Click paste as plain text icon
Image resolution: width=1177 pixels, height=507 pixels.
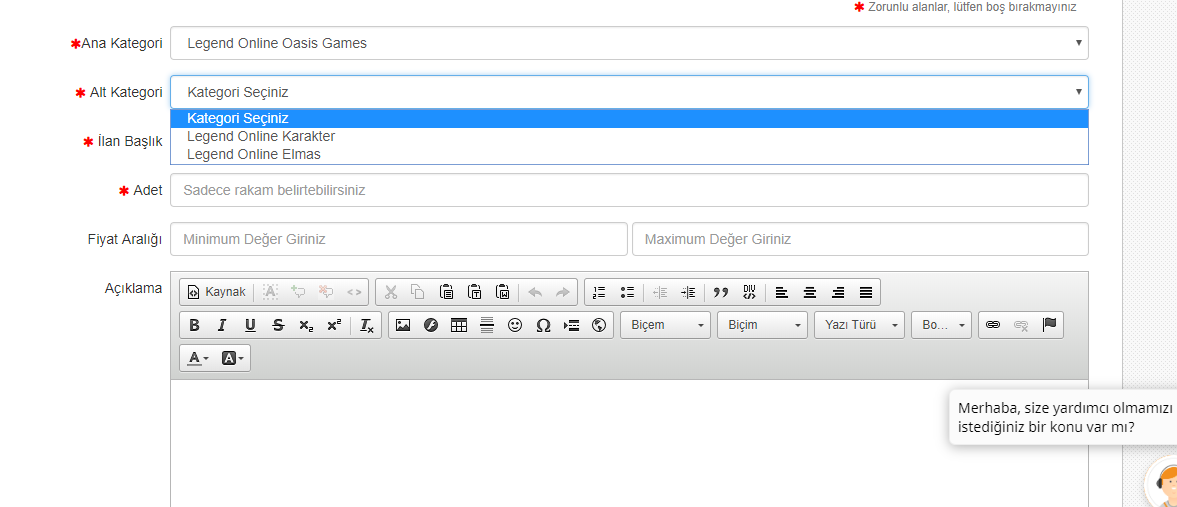pos(474,292)
